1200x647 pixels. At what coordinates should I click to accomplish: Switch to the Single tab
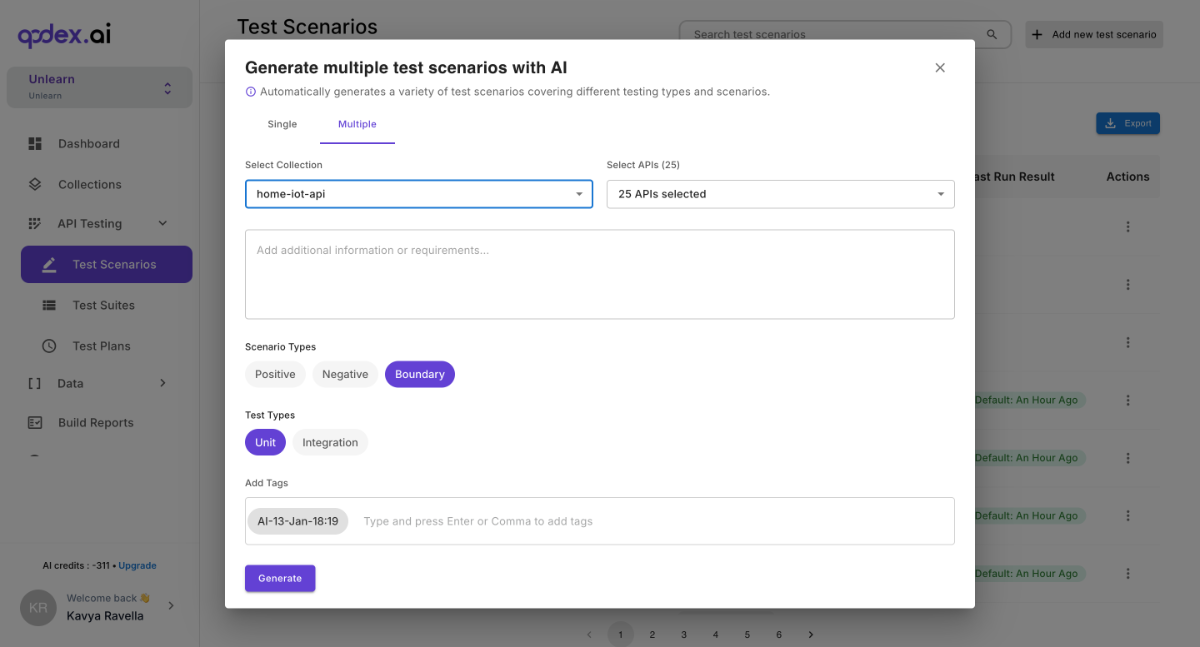[x=282, y=124]
